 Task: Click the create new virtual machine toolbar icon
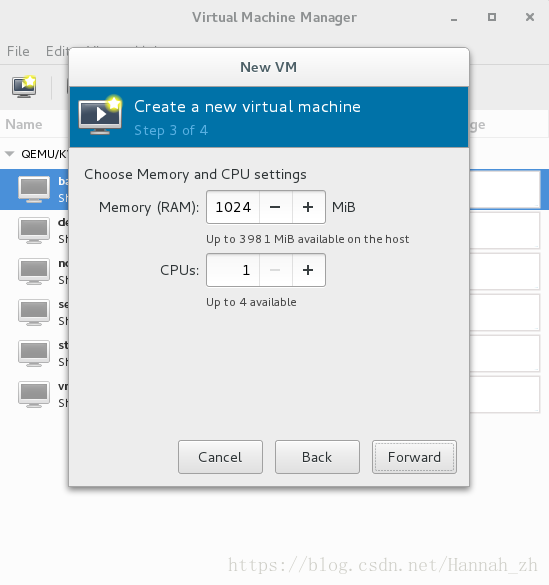tap(24, 87)
